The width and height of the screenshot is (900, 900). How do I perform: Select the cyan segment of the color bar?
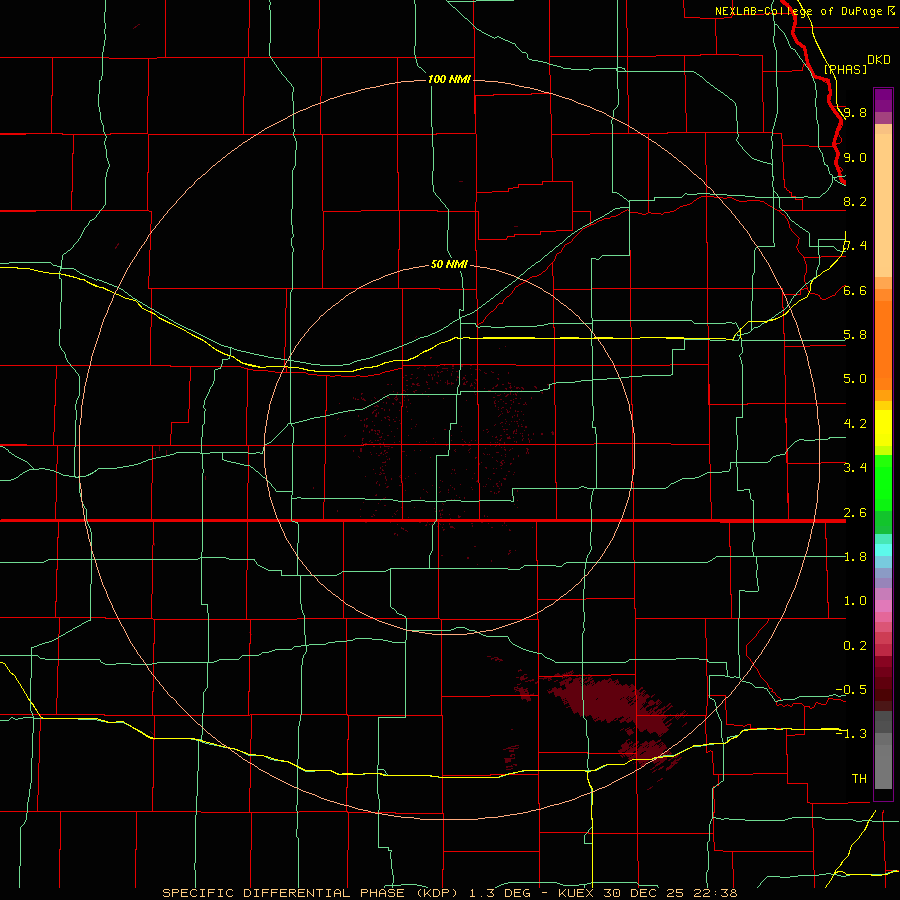click(x=883, y=550)
